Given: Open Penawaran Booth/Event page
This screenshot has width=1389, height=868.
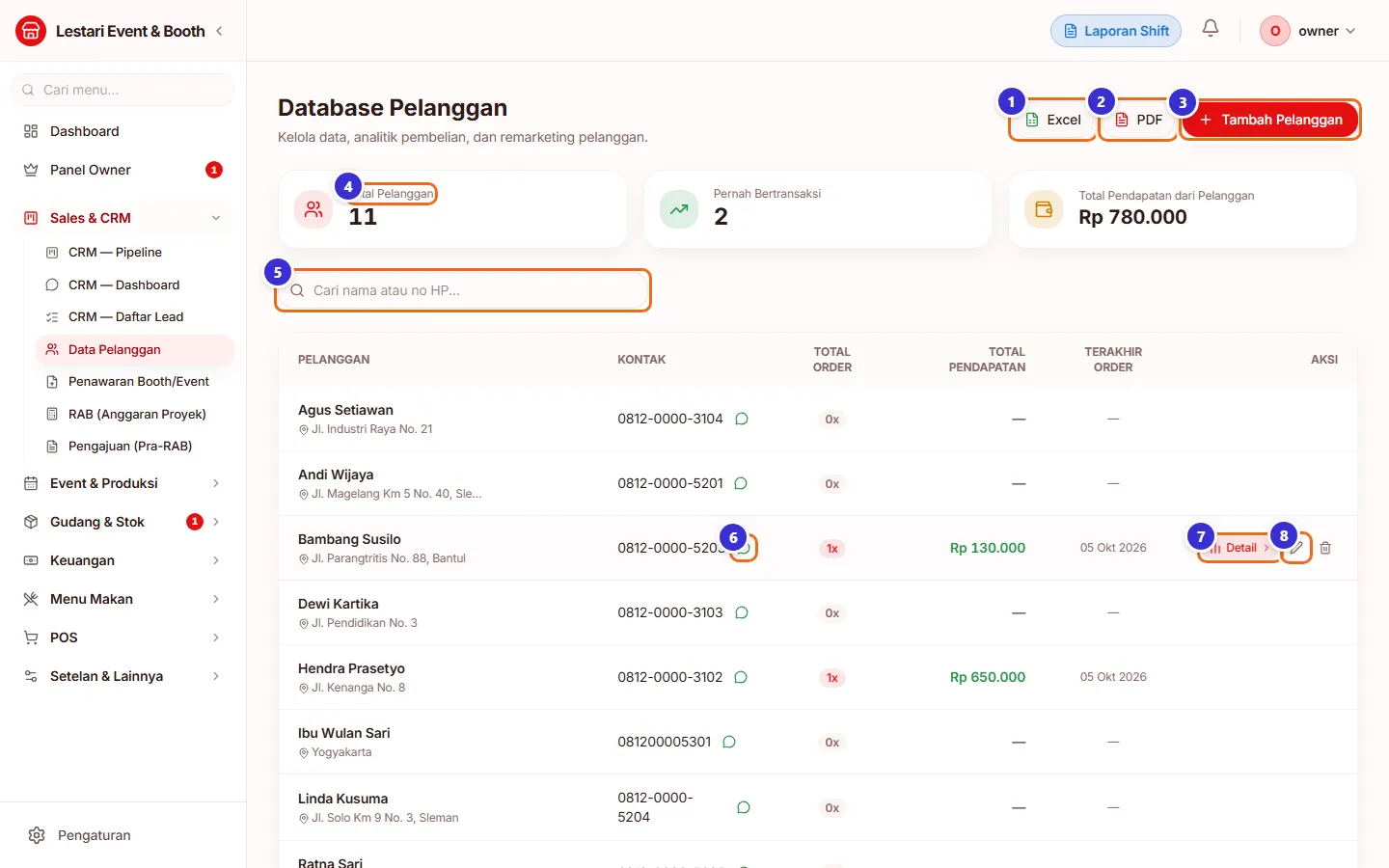Looking at the screenshot, I should [134, 381].
